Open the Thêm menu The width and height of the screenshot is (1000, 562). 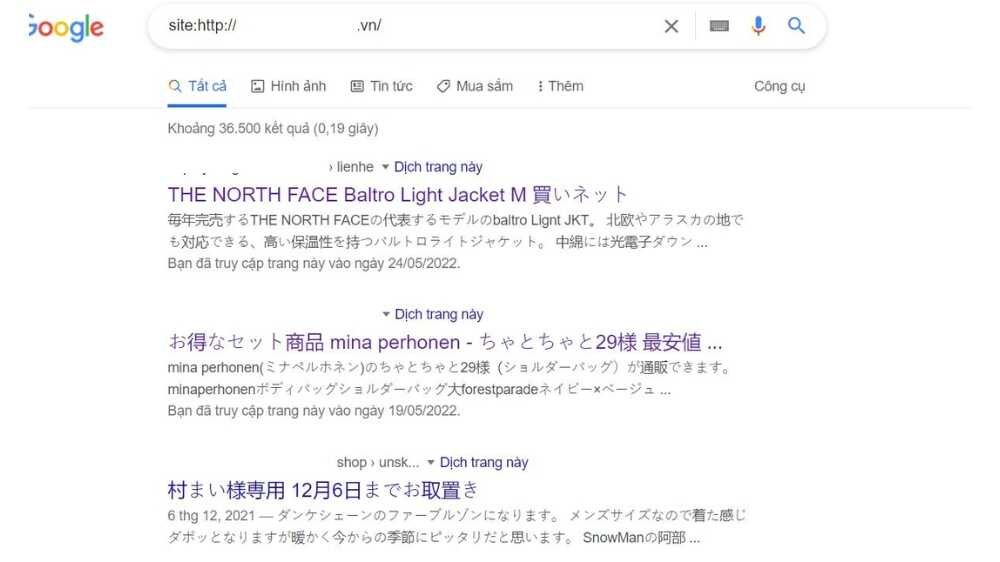[x=560, y=86]
